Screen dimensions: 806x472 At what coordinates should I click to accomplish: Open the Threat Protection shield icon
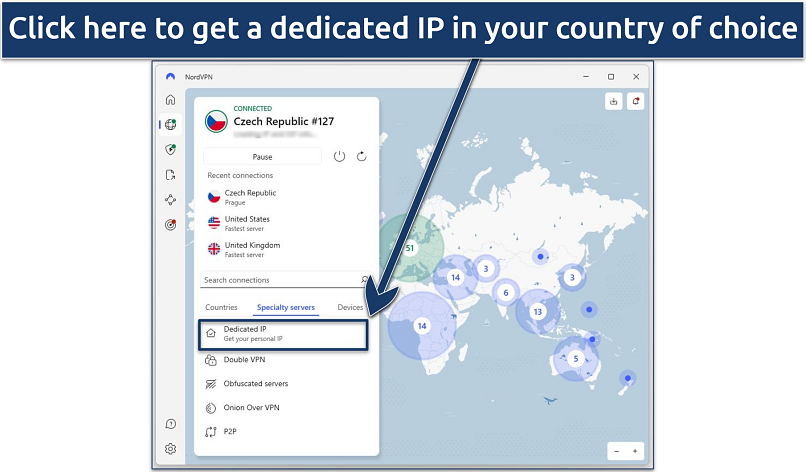[x=170, y=150]
